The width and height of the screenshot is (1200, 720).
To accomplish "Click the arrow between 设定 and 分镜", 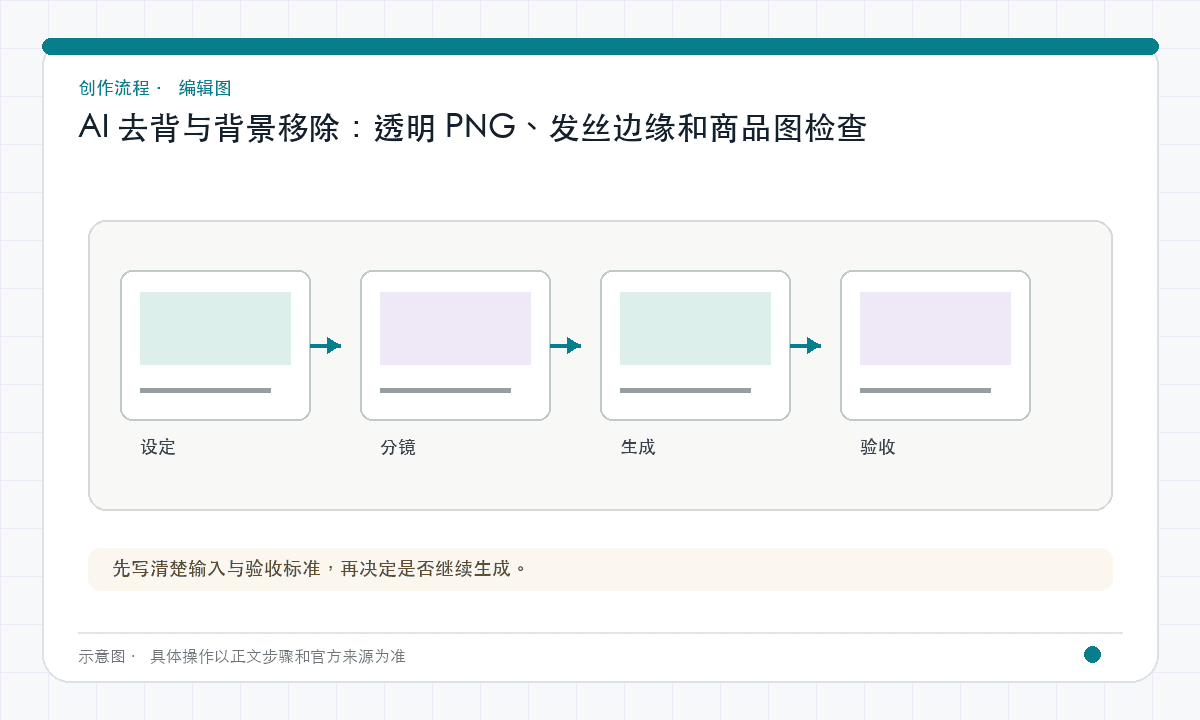I will (x=326, y=346).
